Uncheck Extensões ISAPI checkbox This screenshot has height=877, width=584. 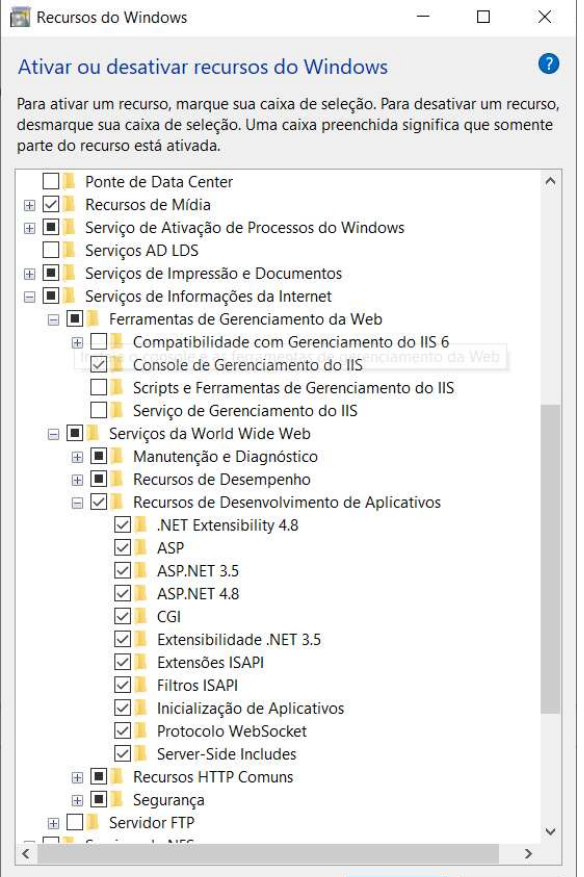click(123, 662)
